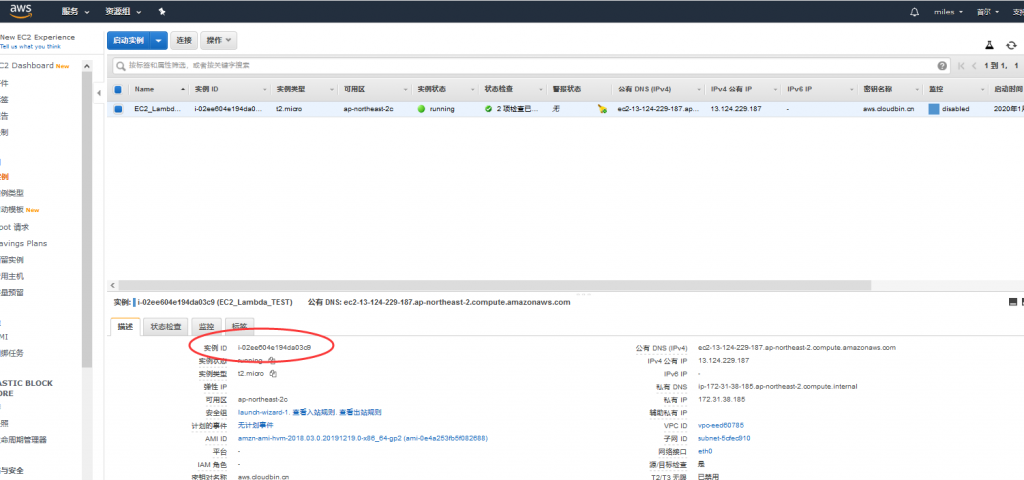Open the 操作 actions dropdown
This screenshot has width=1024, height=480.
tap(219, 40)
